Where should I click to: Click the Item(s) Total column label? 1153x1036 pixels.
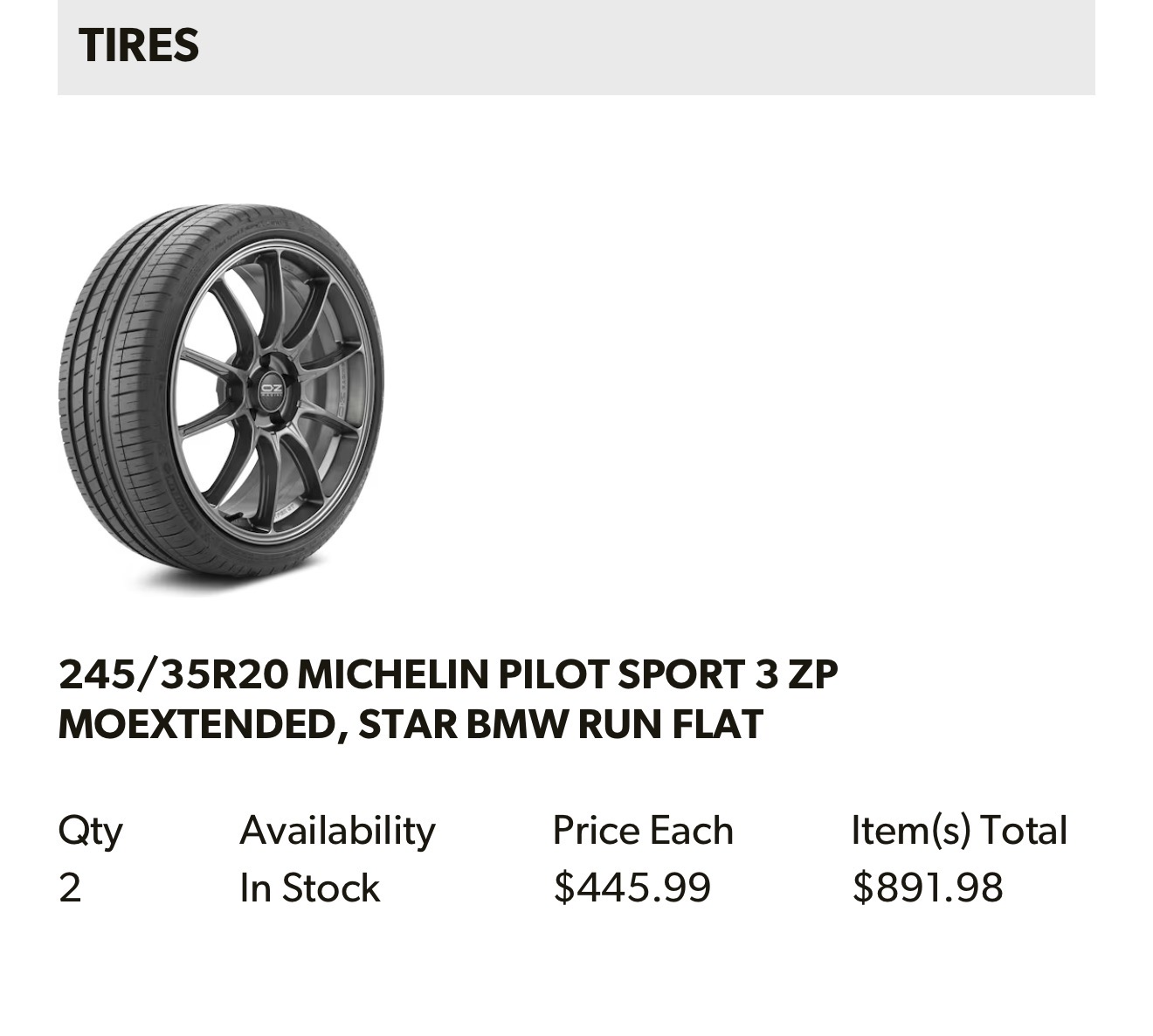[x=959, y=831]
